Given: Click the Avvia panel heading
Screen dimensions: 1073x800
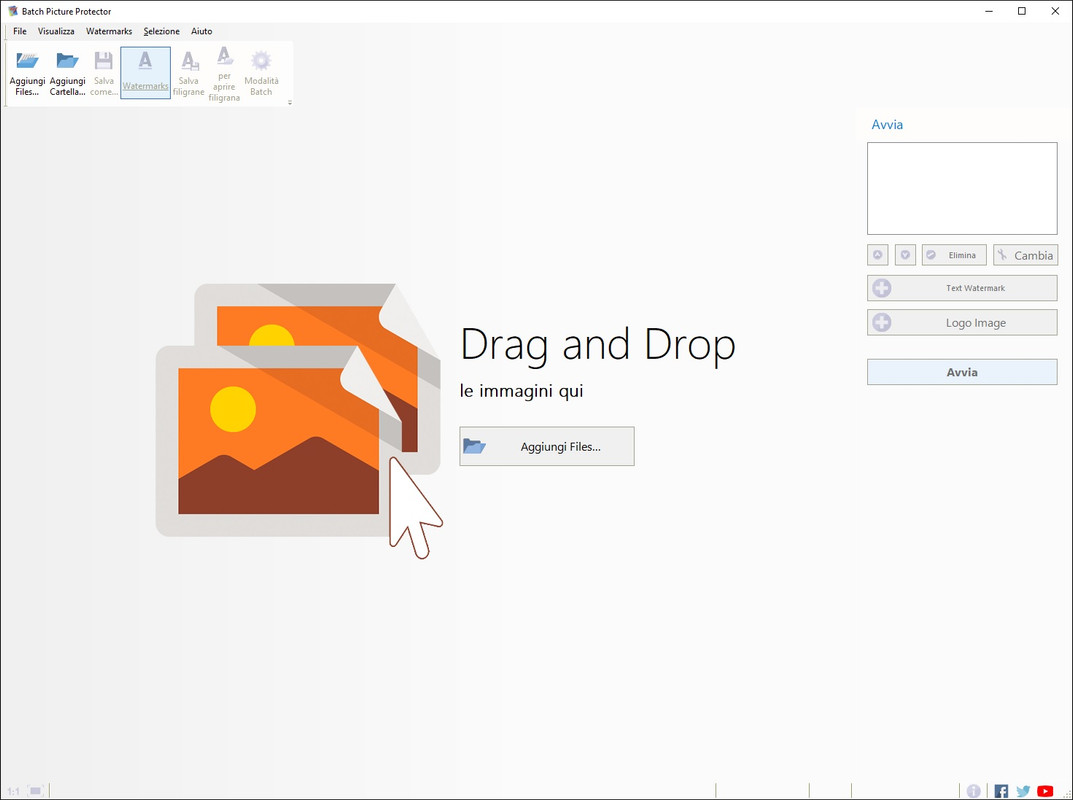Looking at the screenshot, I should coord(887,125).
